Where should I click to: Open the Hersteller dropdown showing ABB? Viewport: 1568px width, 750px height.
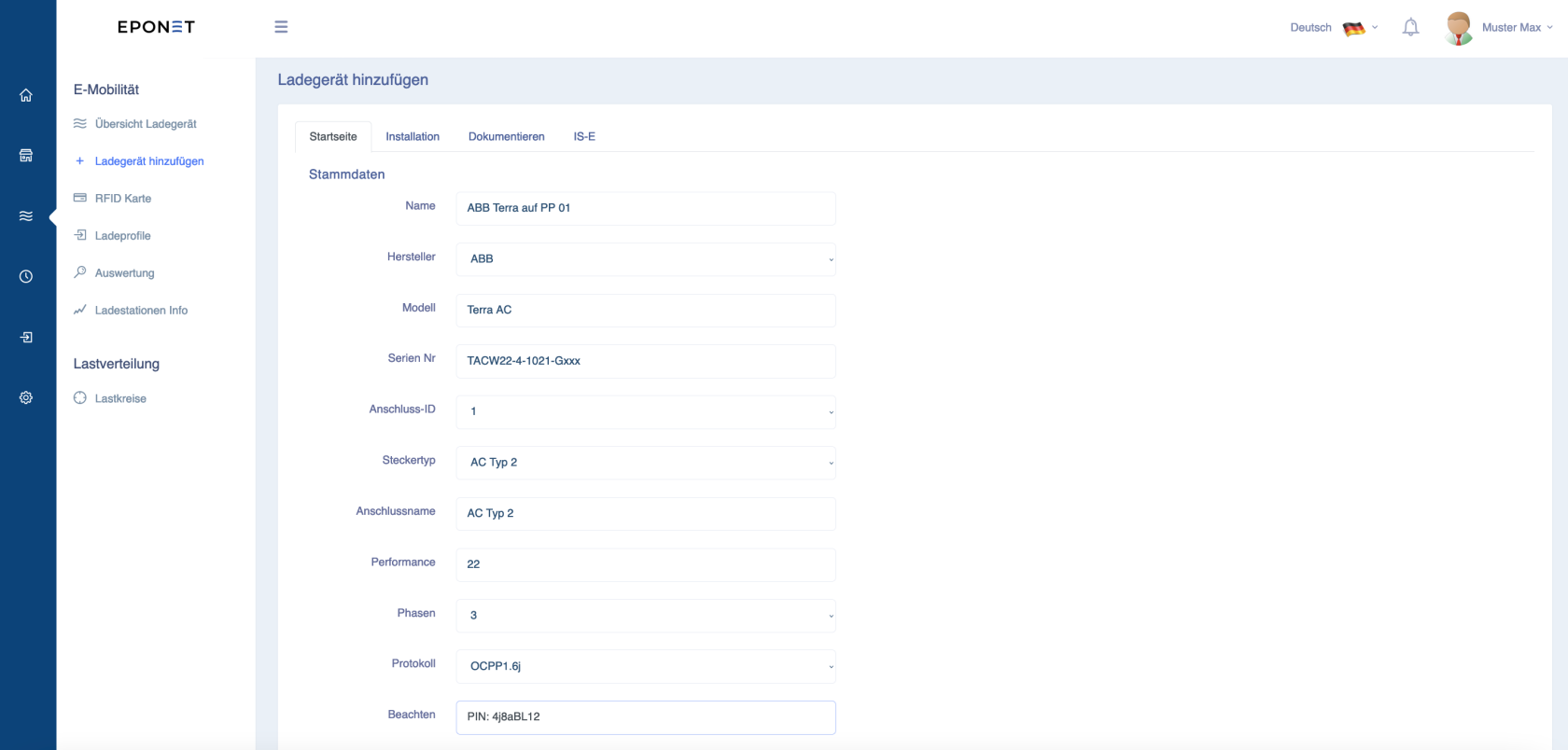646,259
